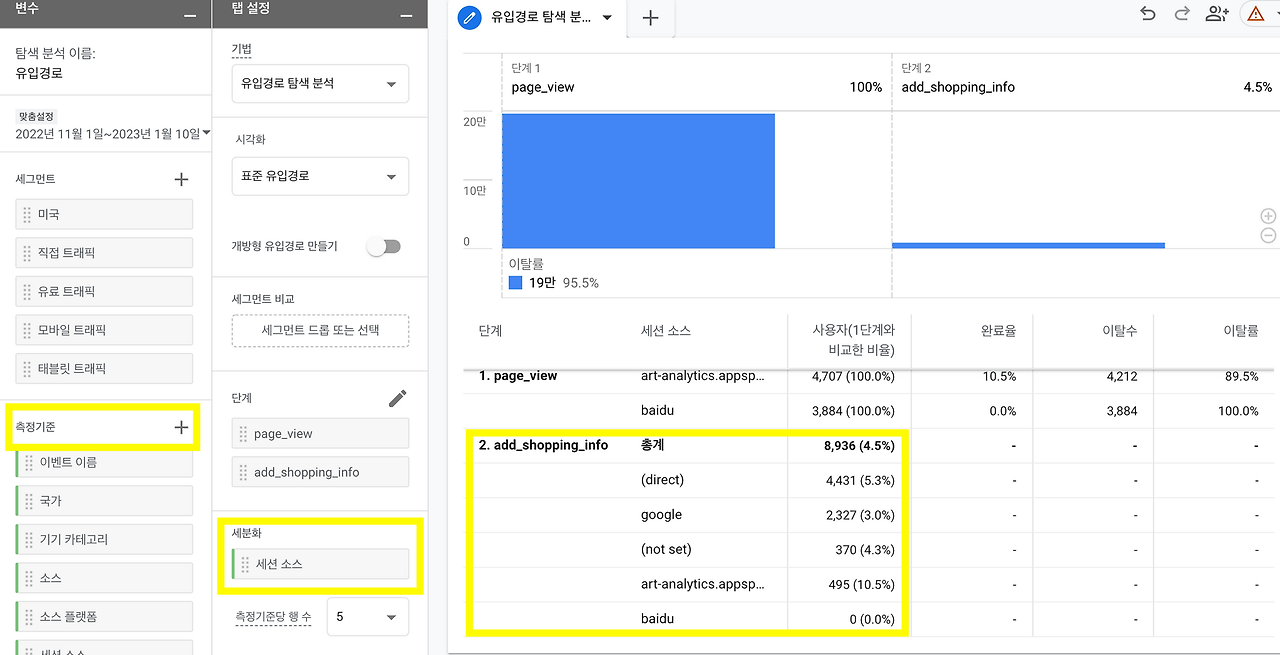Zoom in on the funnel chart
This screenshot has width=1280, height=655.
point(1268,217)
